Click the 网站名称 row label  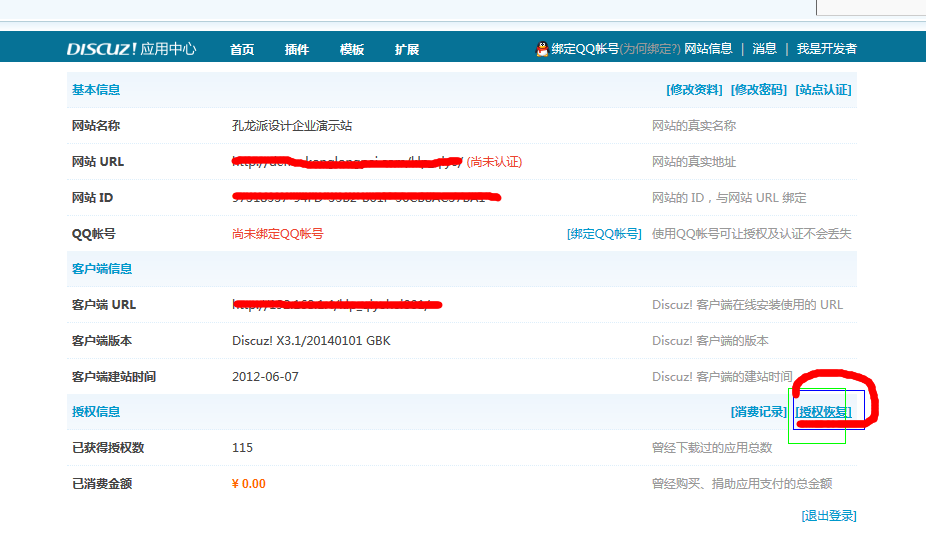(x=96, y=126)
